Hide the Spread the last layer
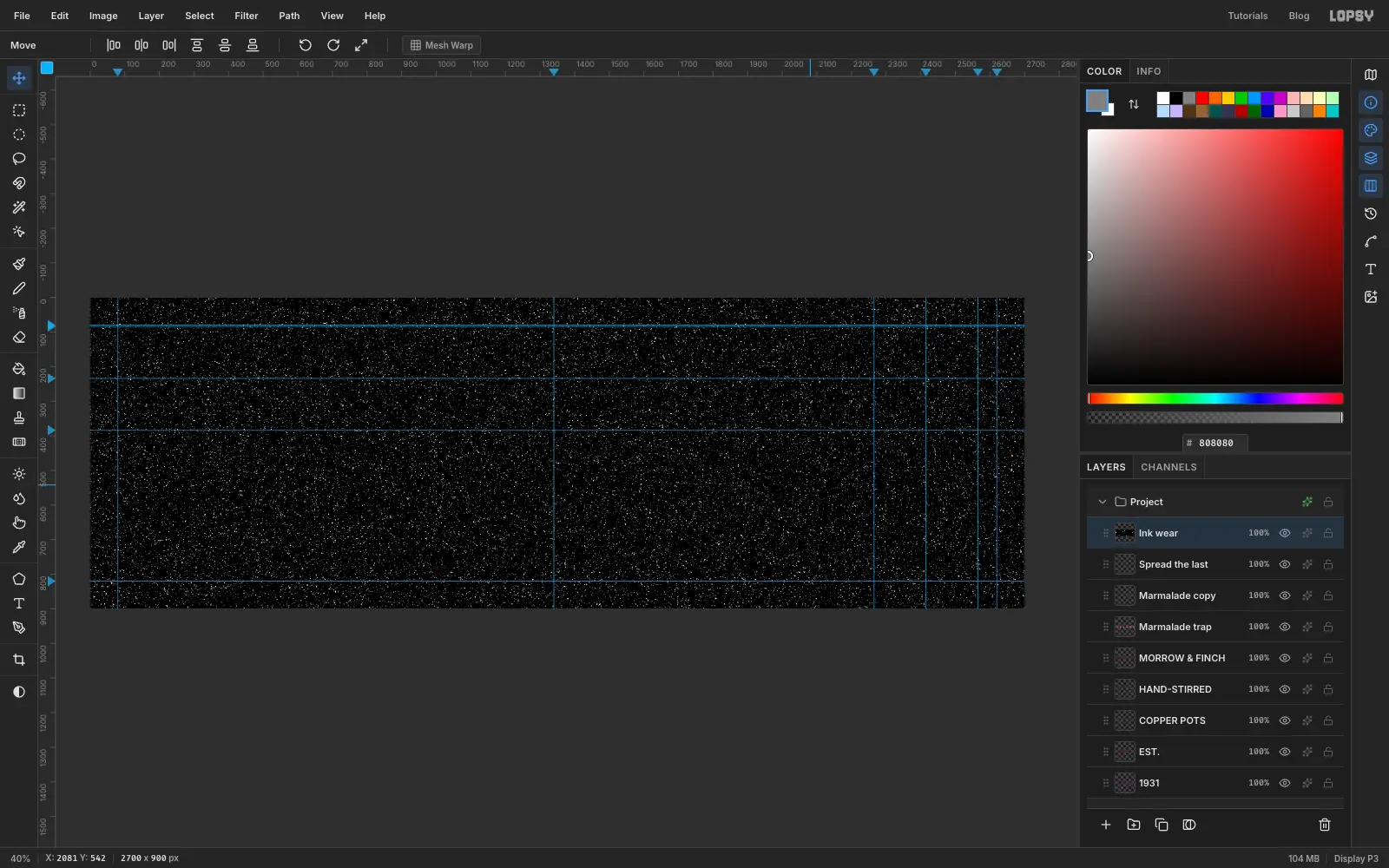This screenshot has height=868, width=1389. coord(1285,564)
